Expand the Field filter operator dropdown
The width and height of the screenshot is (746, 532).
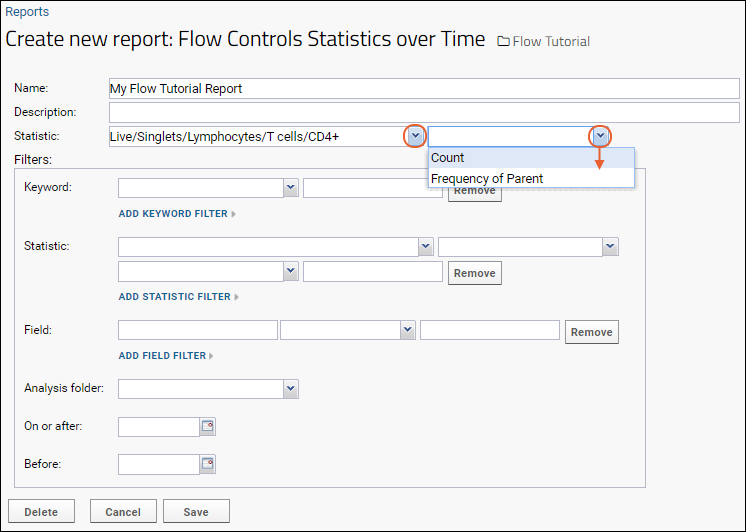point(407,330)
